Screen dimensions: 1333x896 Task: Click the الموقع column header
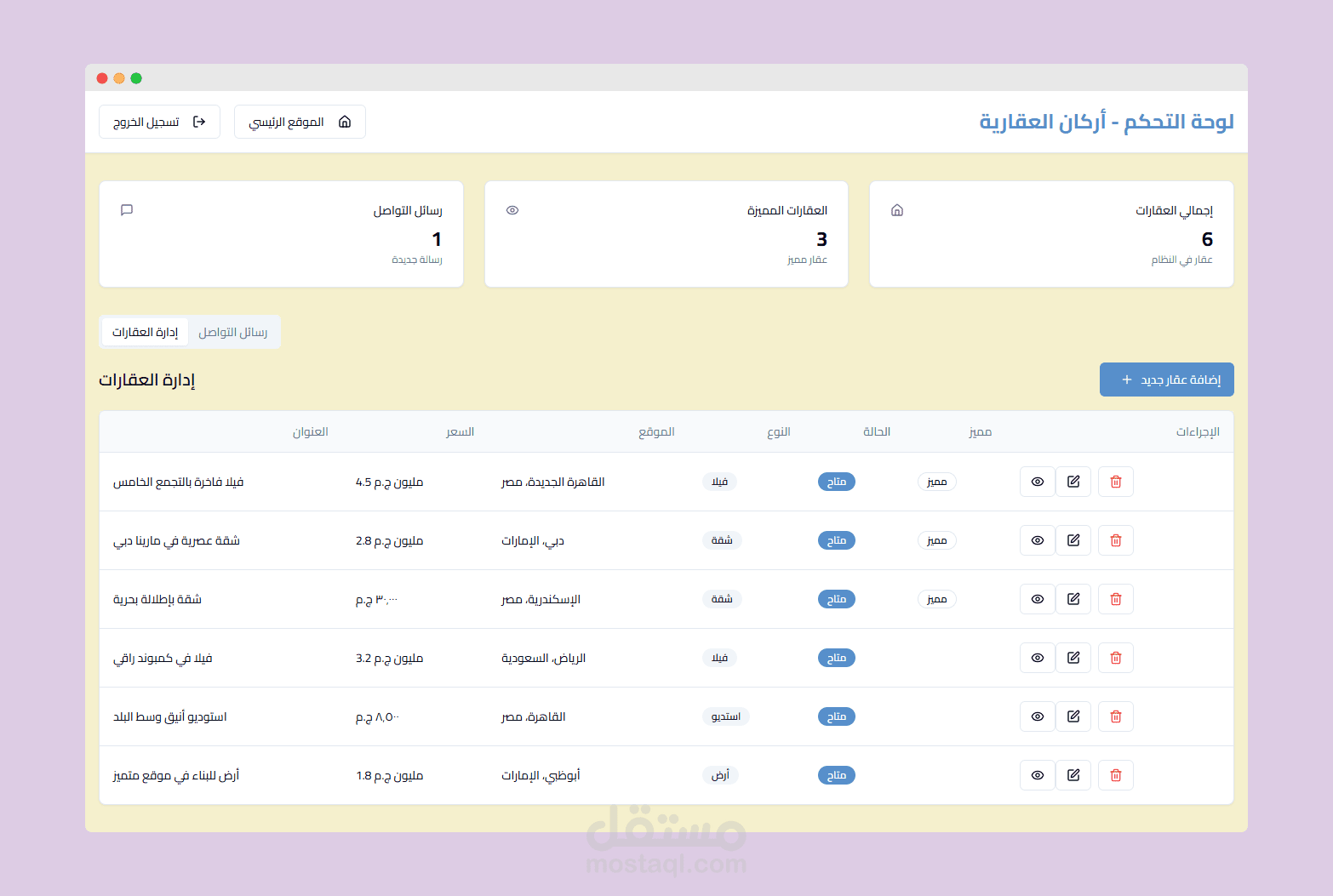tap(657, 431)
